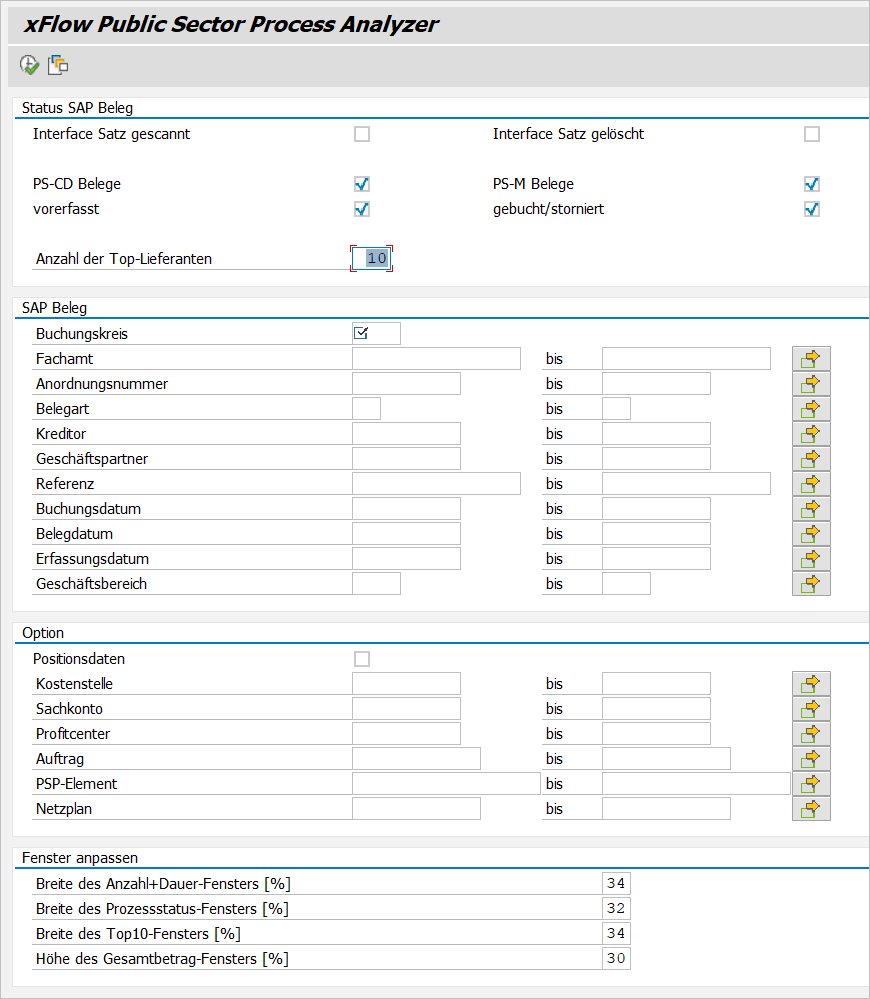Click the Anzahl der Top-Lieferanten field
Screen dimensions: 870x999
click(x=371, y=258)
